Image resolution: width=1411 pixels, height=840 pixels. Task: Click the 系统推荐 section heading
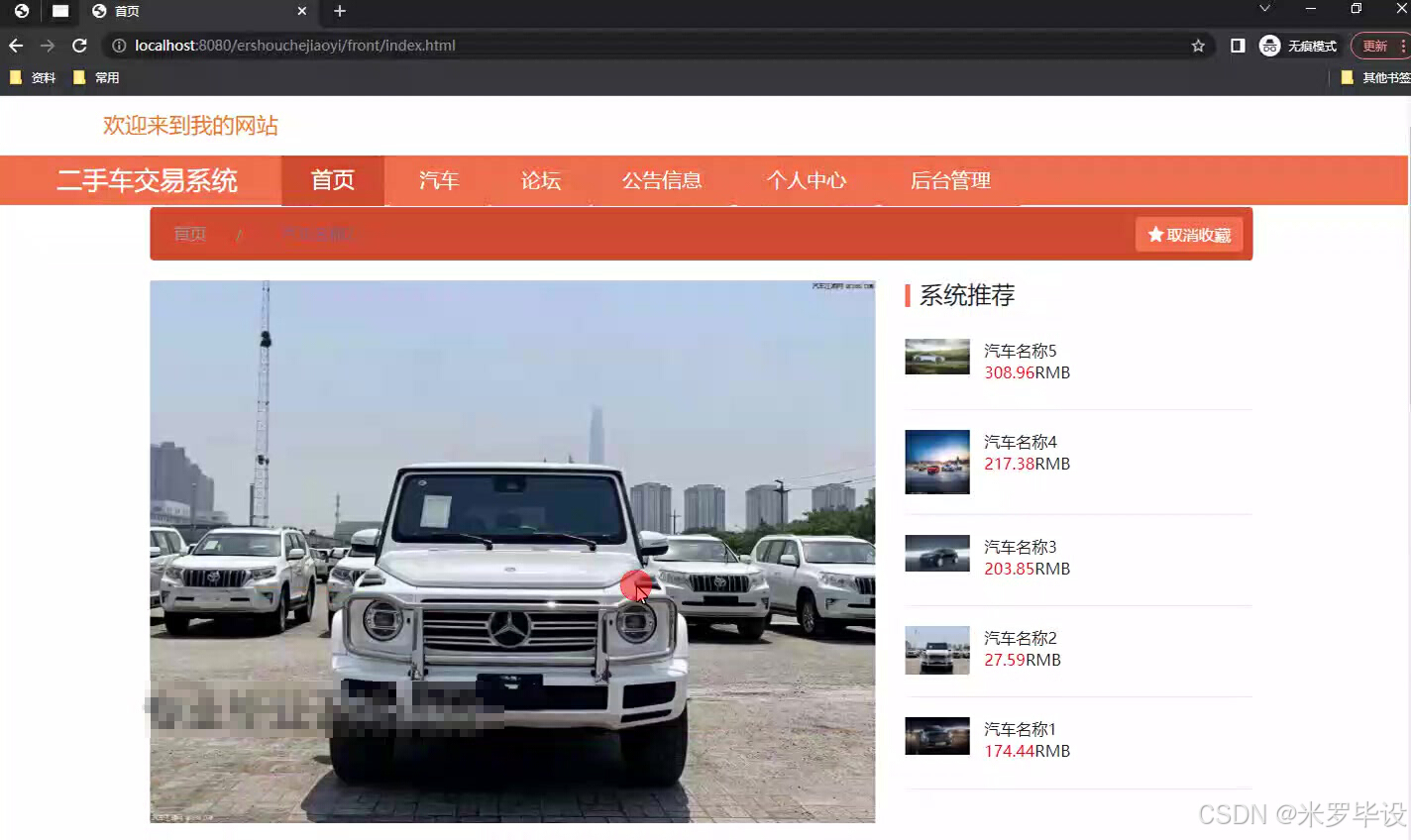[x=967, y=295]
